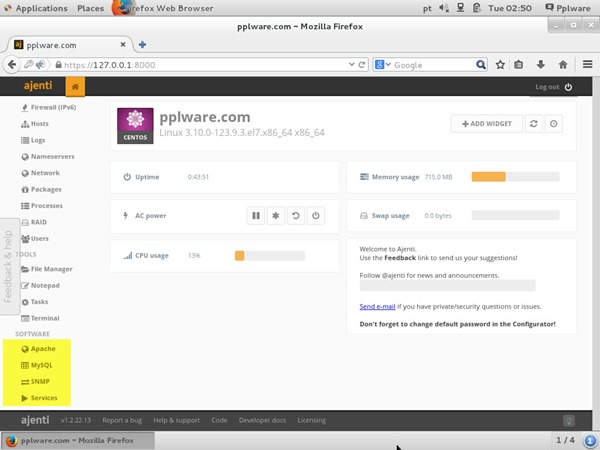600x450 pixels.
Task: Click the pt keyboard layout indicator
Action: [427, 8]
